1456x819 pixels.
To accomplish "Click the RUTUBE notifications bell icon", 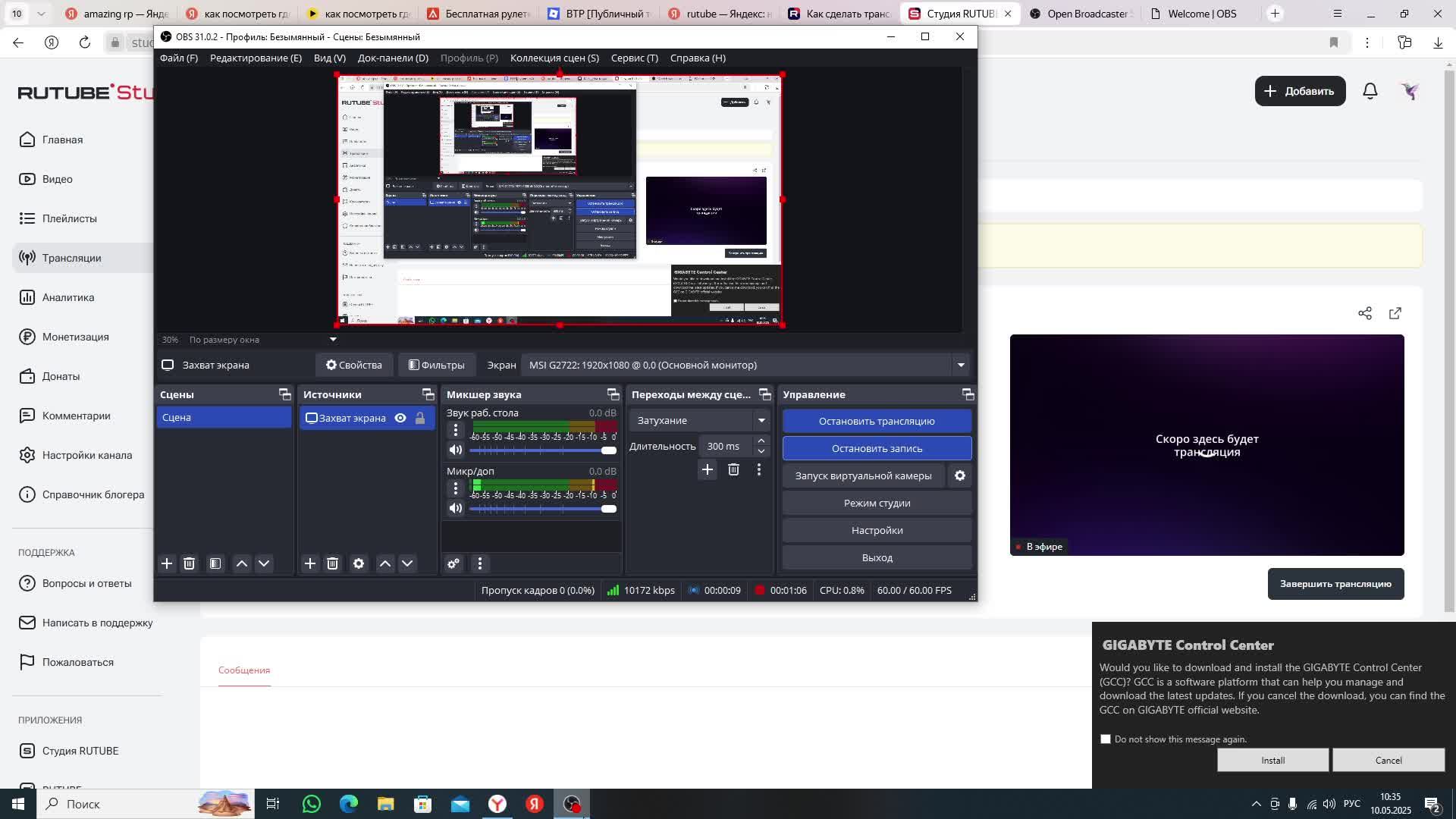I will [1370, 91].
